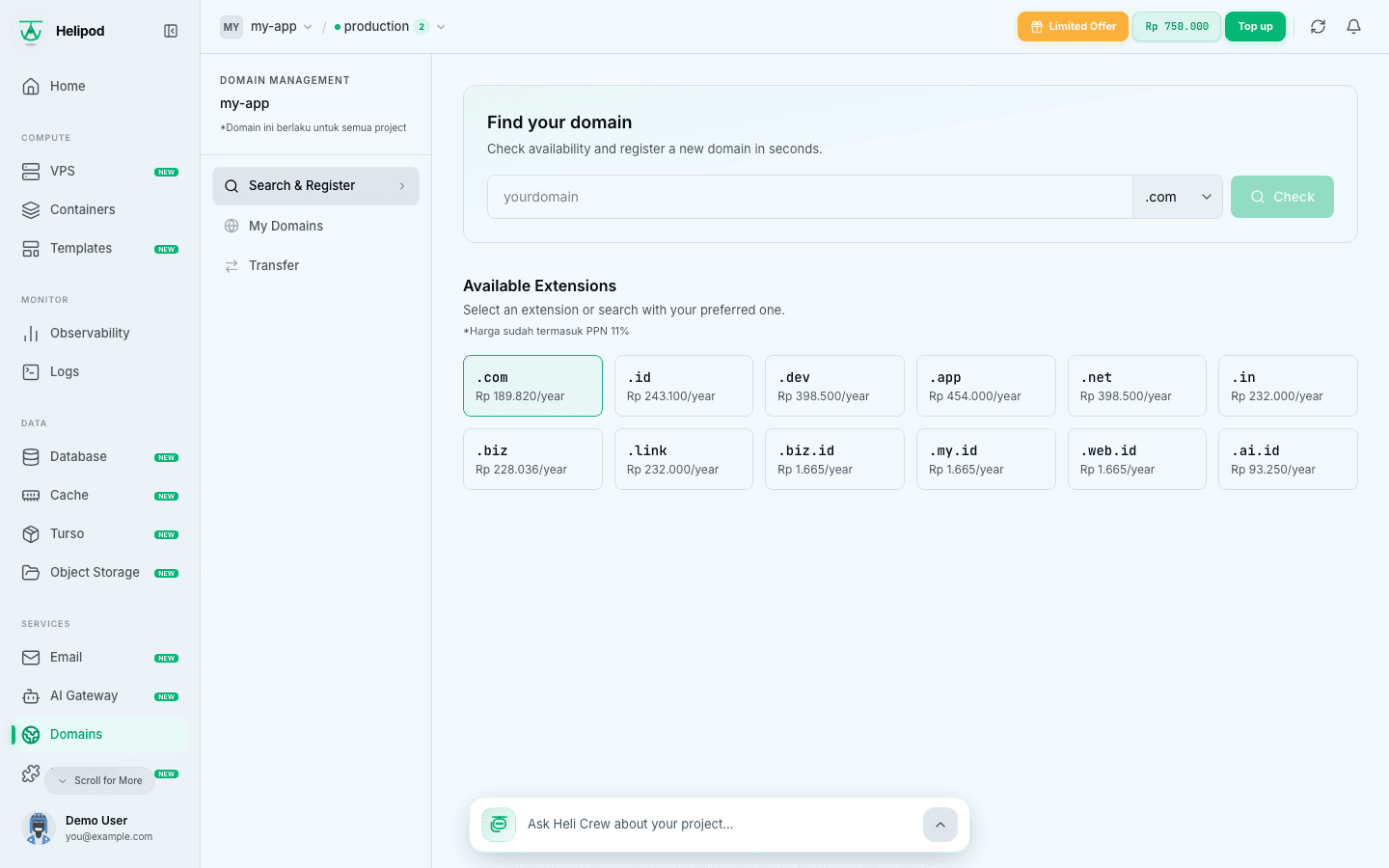The height and width of the screenshot is (868, 1389).
Task: Select the .com extension card
Action: [x=532, y=386]
